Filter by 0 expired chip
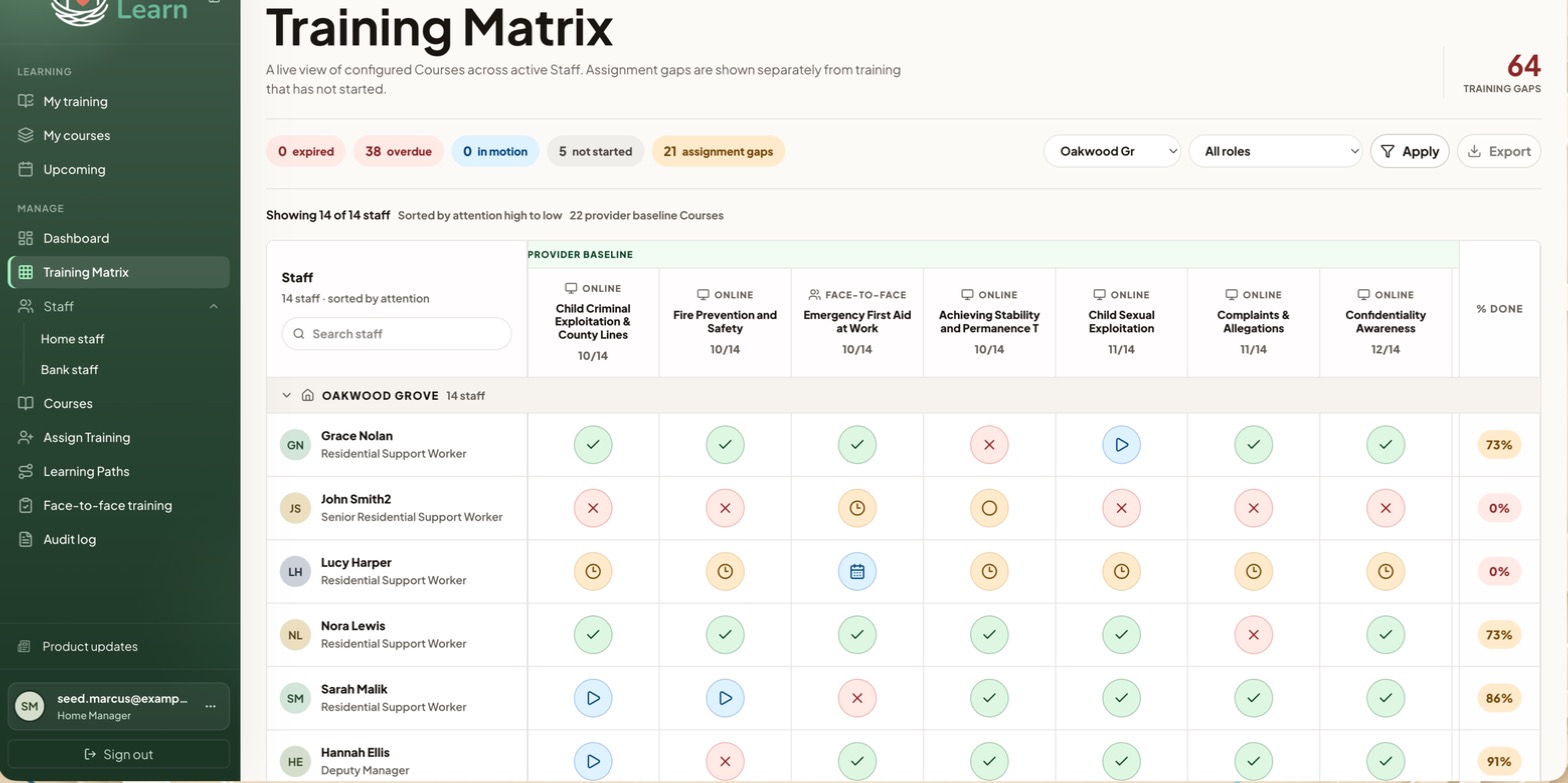The image size is (1568, 783). (x=306, y=151)
